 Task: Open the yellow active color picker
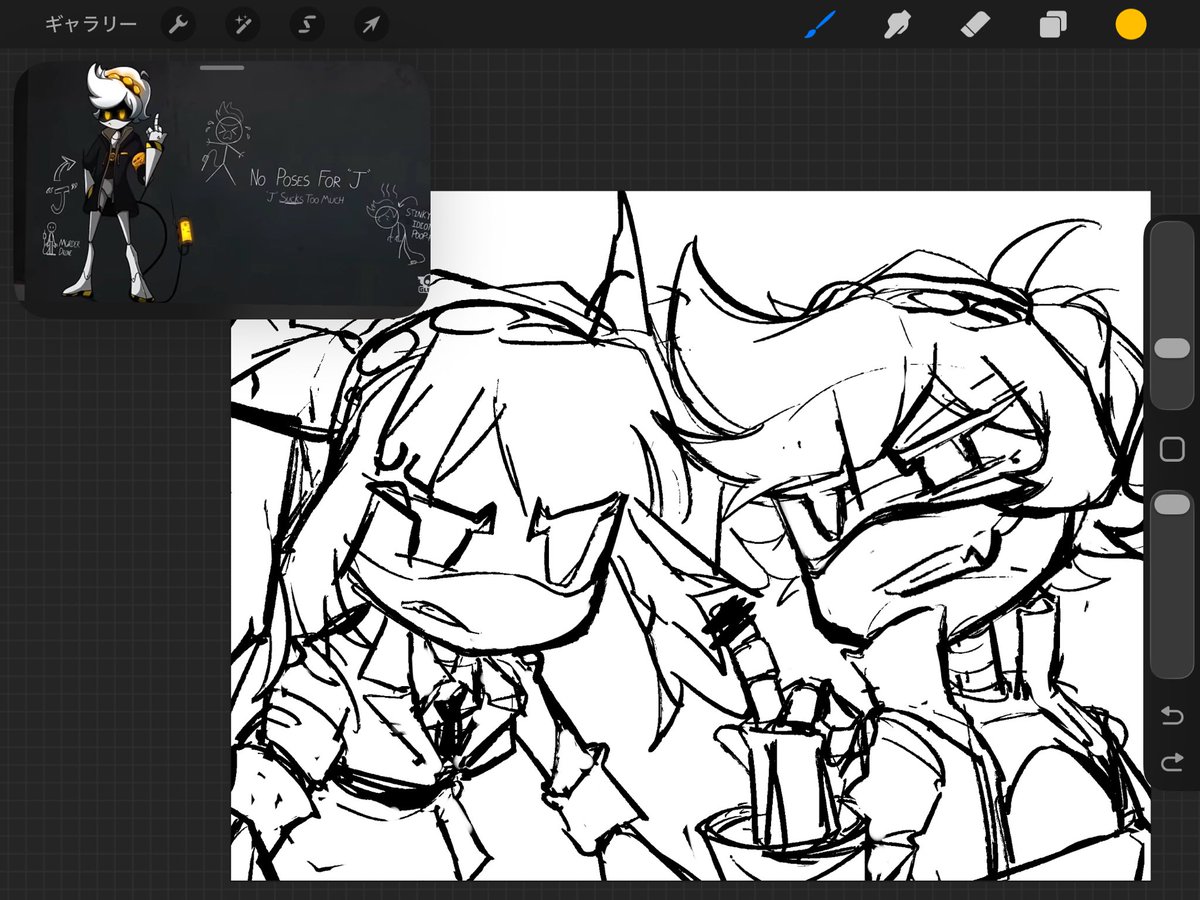(1131, 25)
